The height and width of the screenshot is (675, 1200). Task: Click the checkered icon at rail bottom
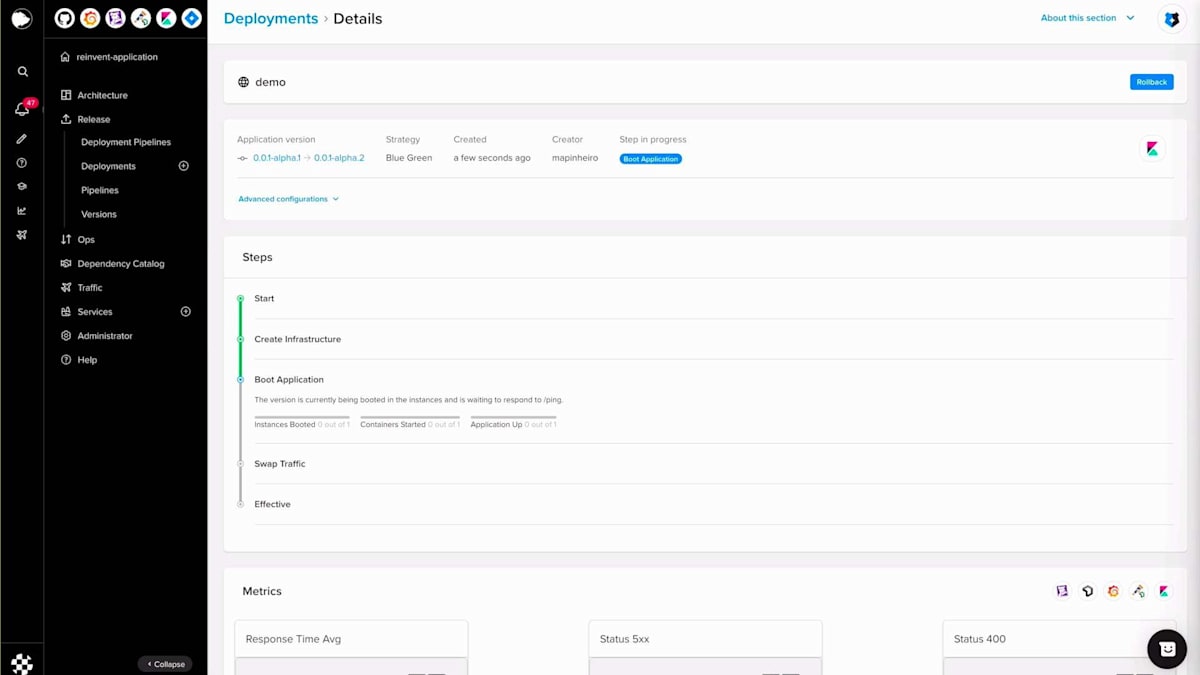pyautogui.click(x=22, y=663)
